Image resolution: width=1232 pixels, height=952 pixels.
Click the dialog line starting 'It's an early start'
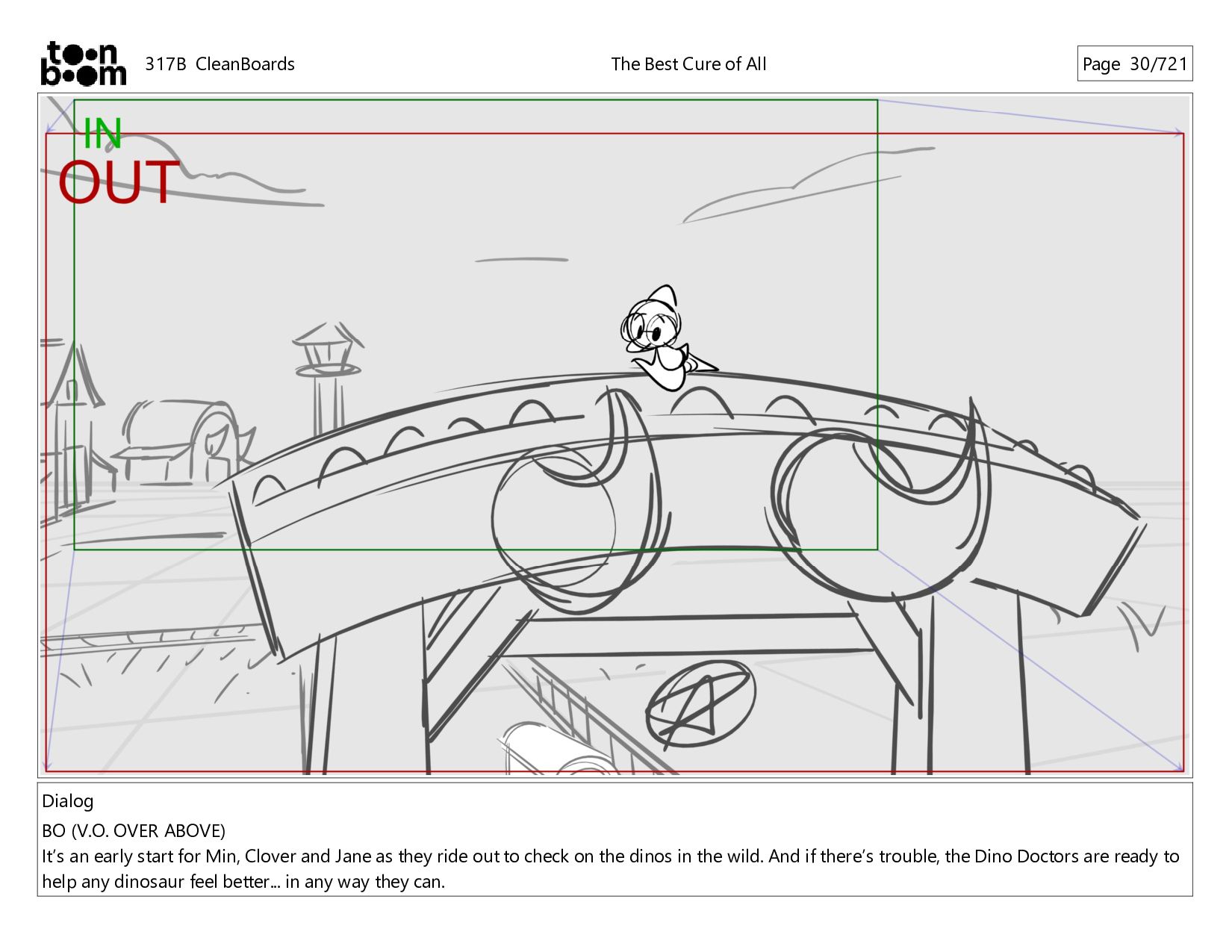tap(610, 856)
